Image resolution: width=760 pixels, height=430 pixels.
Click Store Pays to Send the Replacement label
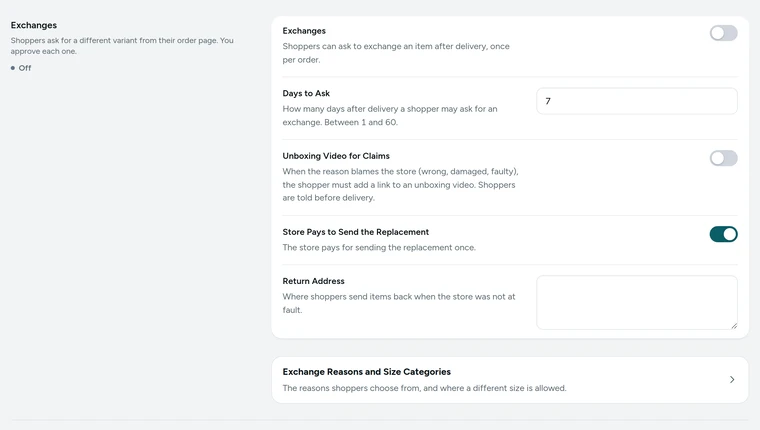(356, 232)
